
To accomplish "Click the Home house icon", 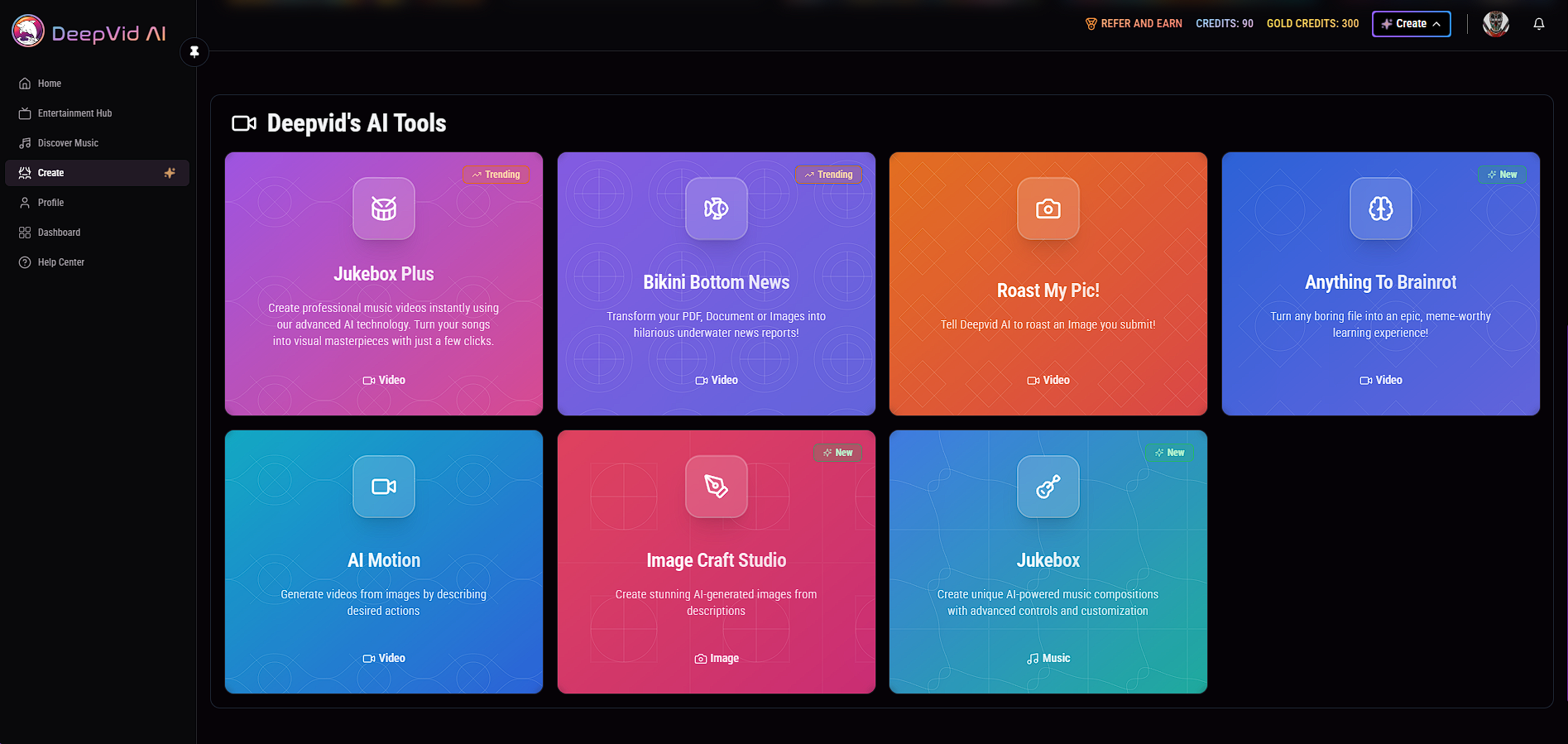I will coord(25,84).
